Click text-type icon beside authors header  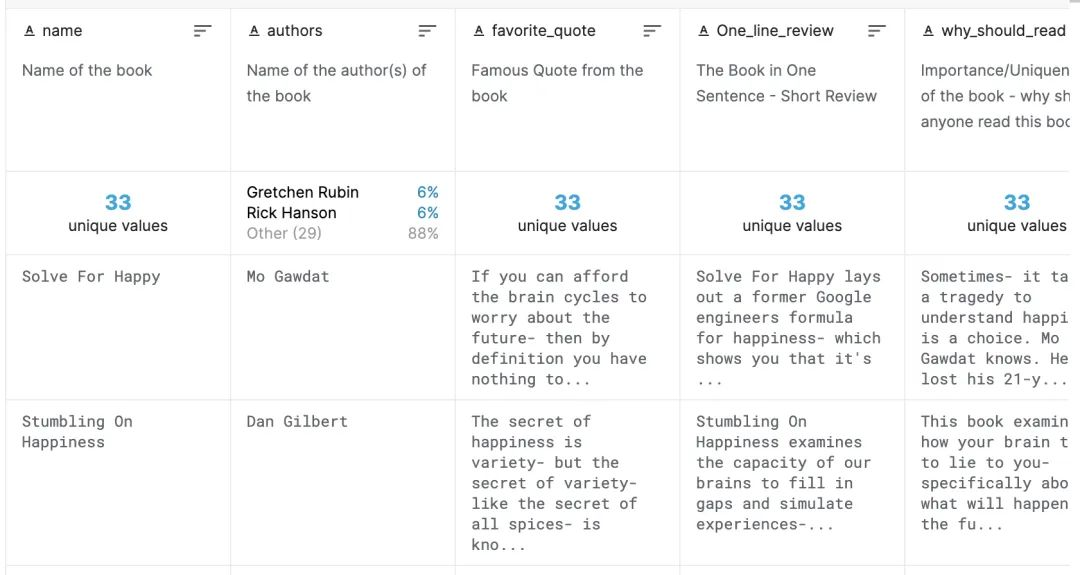tap(254, 31)
